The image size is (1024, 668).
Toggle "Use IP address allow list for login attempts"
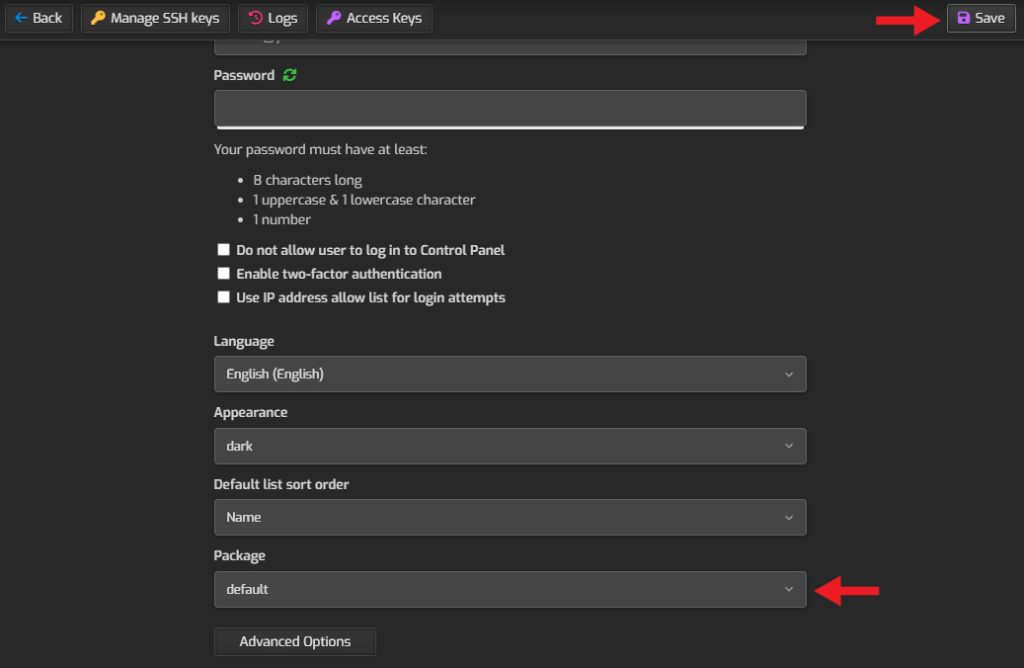click(x=223, y=297)
